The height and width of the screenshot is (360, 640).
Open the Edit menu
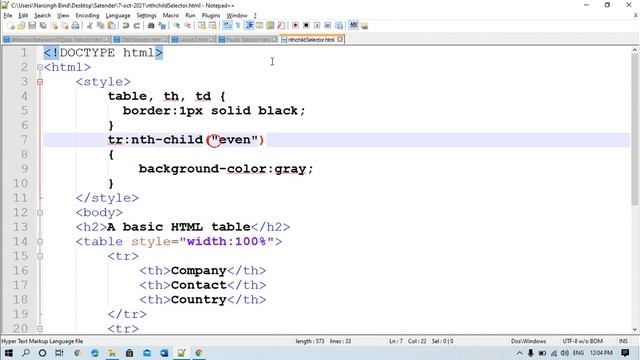23,16
